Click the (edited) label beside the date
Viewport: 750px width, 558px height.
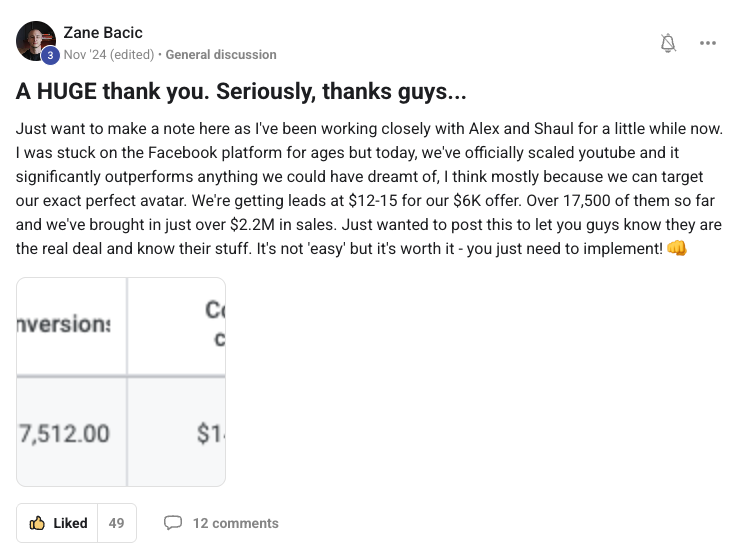point(130,55)
